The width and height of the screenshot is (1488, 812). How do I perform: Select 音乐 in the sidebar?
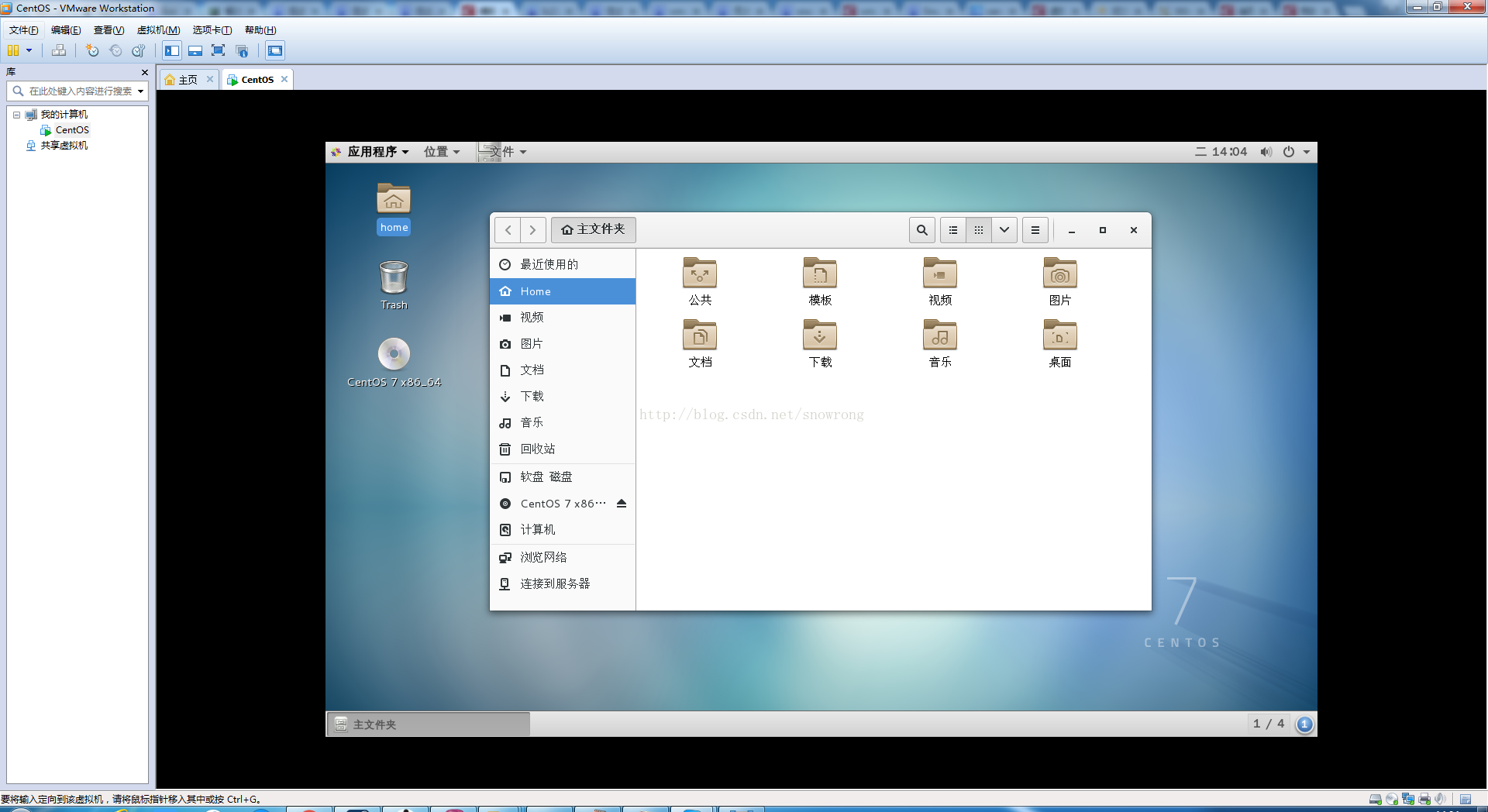click(x=563, y=423)
